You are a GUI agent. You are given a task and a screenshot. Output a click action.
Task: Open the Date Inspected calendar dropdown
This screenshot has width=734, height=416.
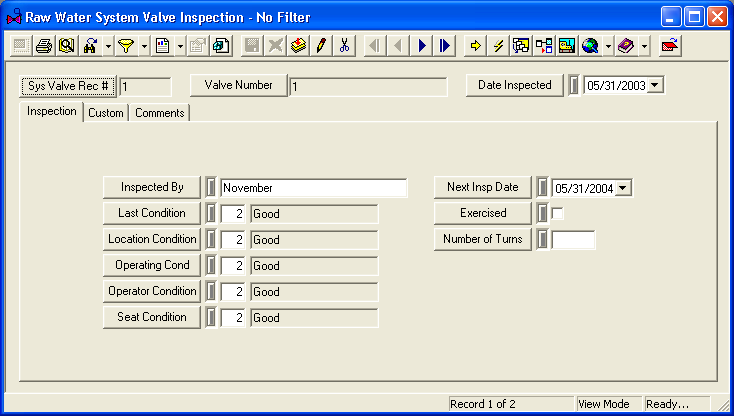[655, 85]
